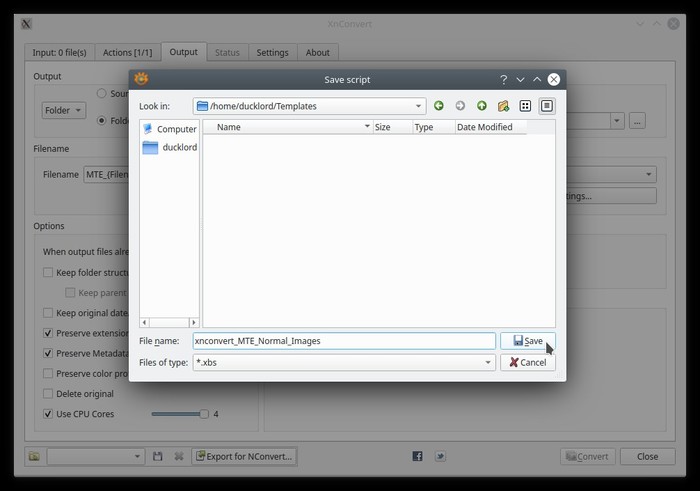Click the CPU cores slider handle

pos(204,414)
